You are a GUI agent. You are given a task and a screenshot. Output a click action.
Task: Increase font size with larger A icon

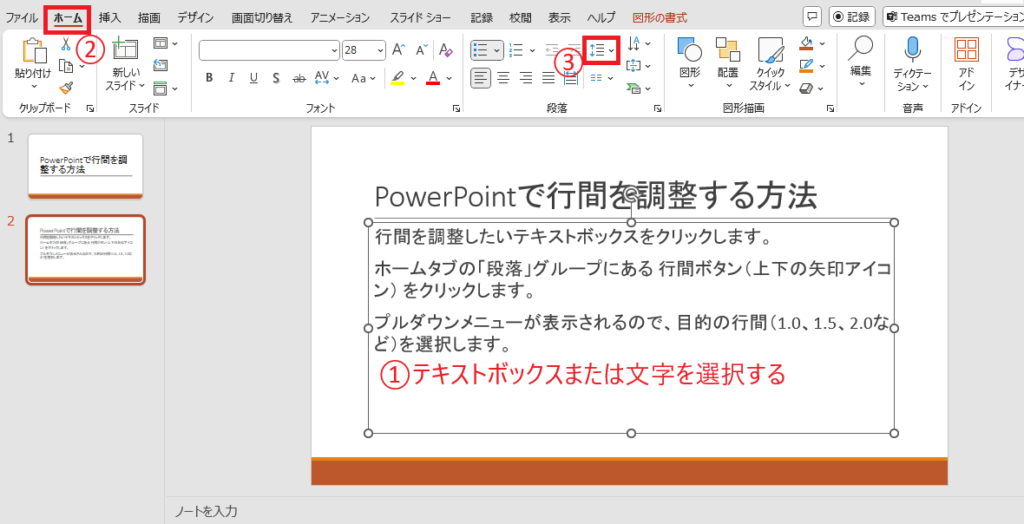398,50
